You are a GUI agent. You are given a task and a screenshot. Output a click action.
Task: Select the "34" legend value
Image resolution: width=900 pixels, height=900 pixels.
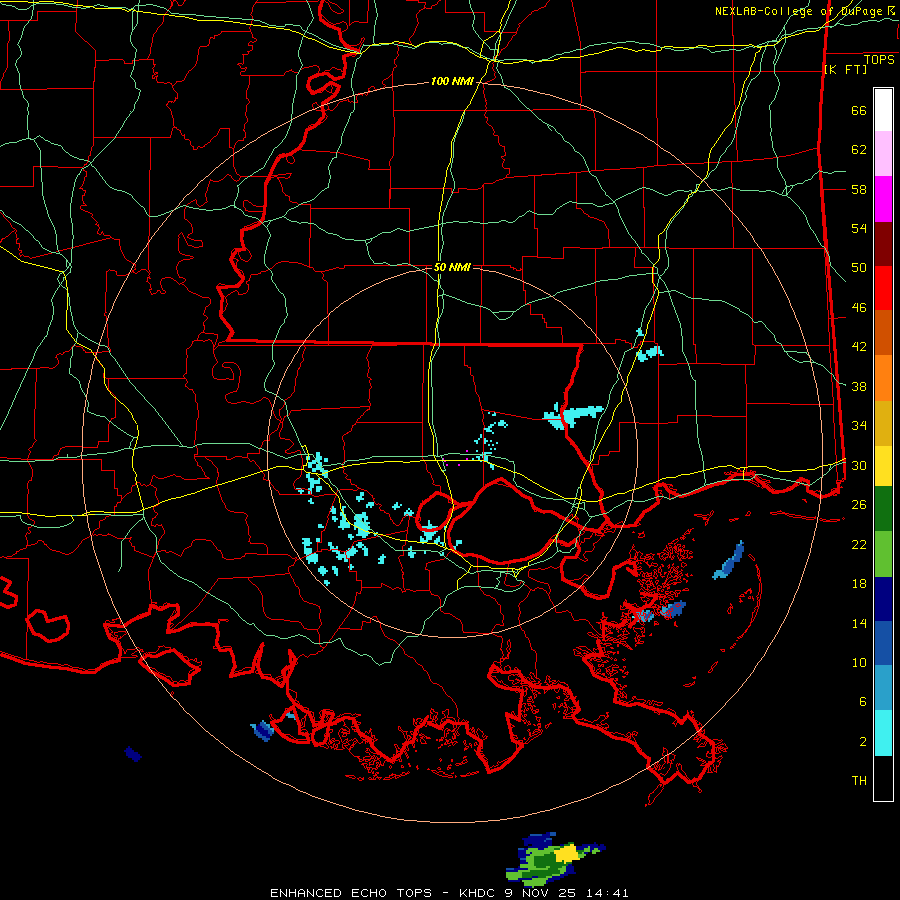point(859,425)
